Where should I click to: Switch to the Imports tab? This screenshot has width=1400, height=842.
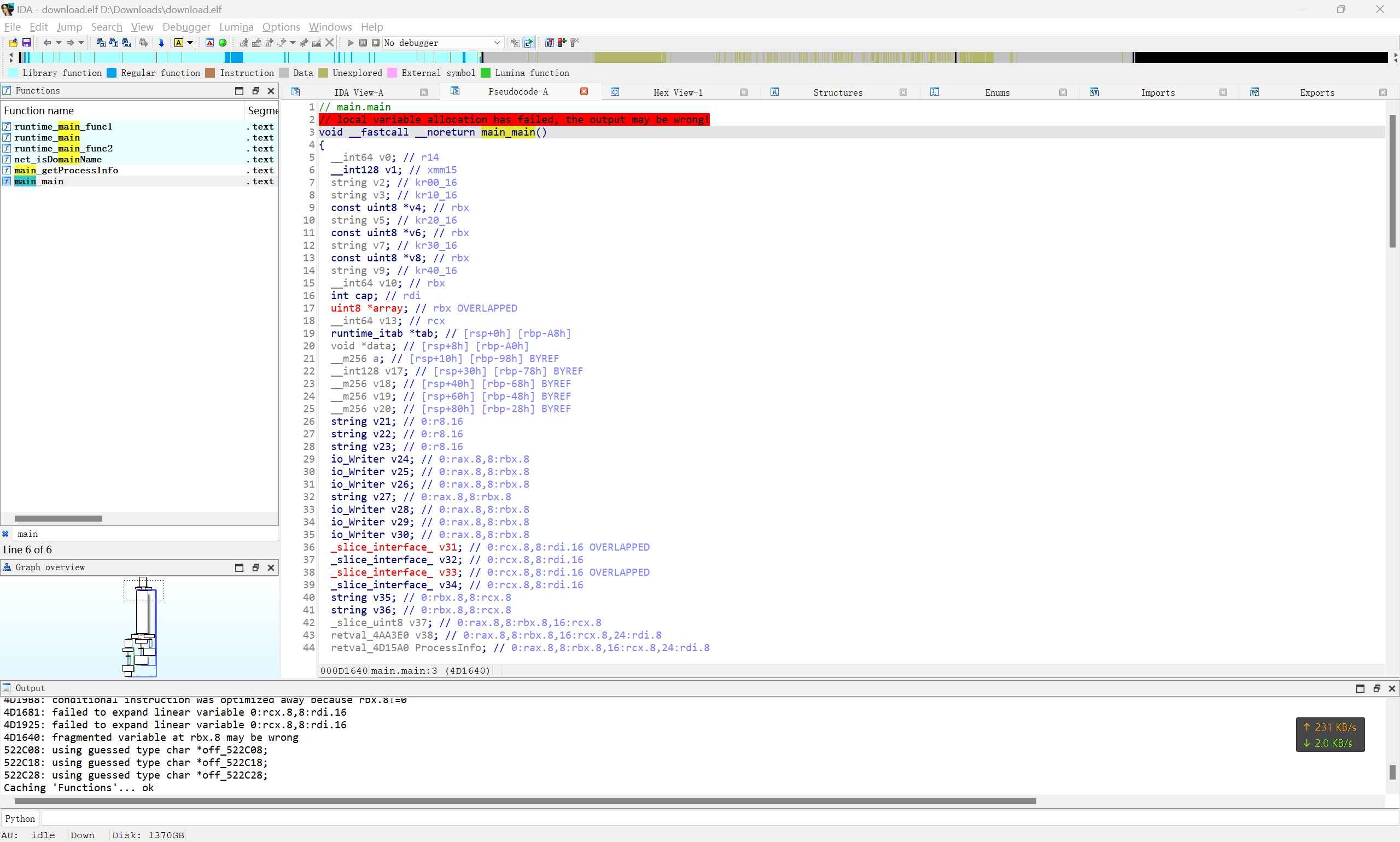tap(1158, 92)
